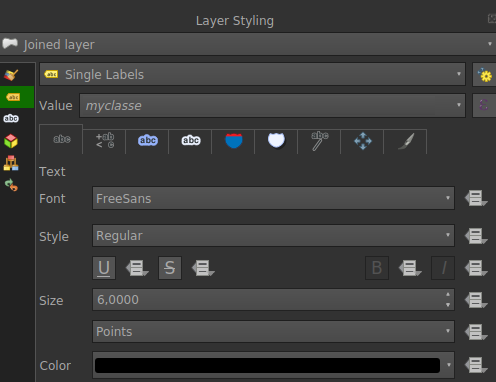Open data-defined override for Font

coord(476,198)
